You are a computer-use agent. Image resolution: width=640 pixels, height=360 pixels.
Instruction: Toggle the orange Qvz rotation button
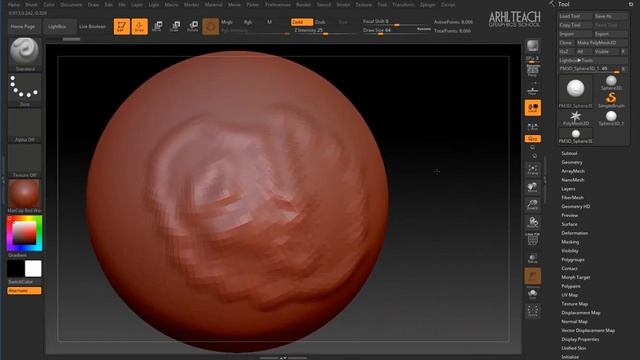pyautogui.click(x=533, y=139)
